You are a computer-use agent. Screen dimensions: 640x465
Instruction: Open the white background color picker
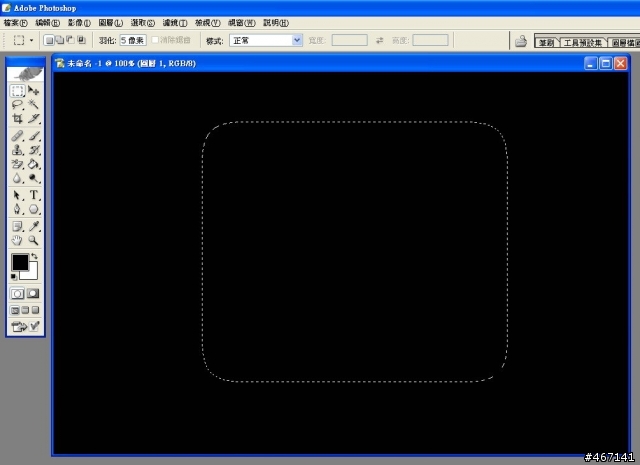point(32,275)
